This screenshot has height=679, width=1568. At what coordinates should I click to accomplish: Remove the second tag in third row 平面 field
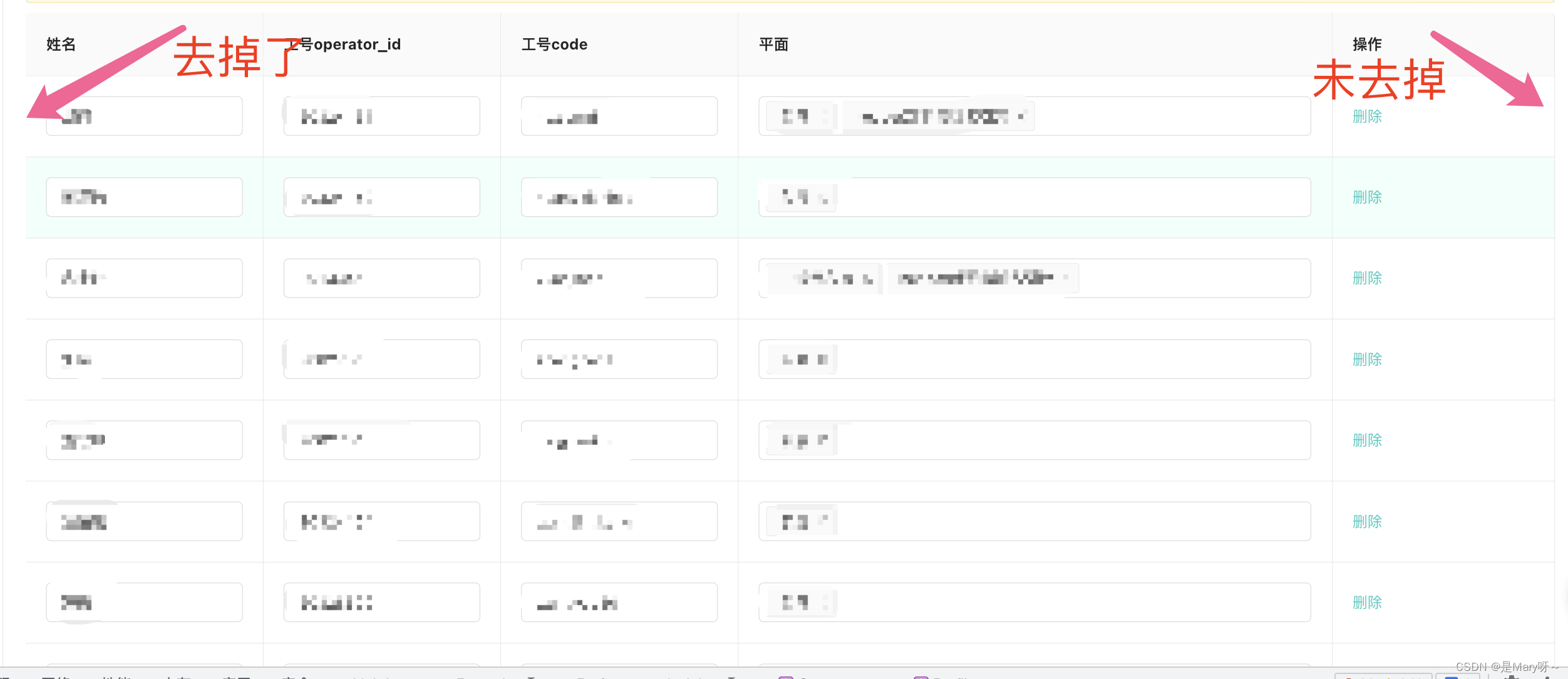pyautogui.click(x=1066, y=277)
